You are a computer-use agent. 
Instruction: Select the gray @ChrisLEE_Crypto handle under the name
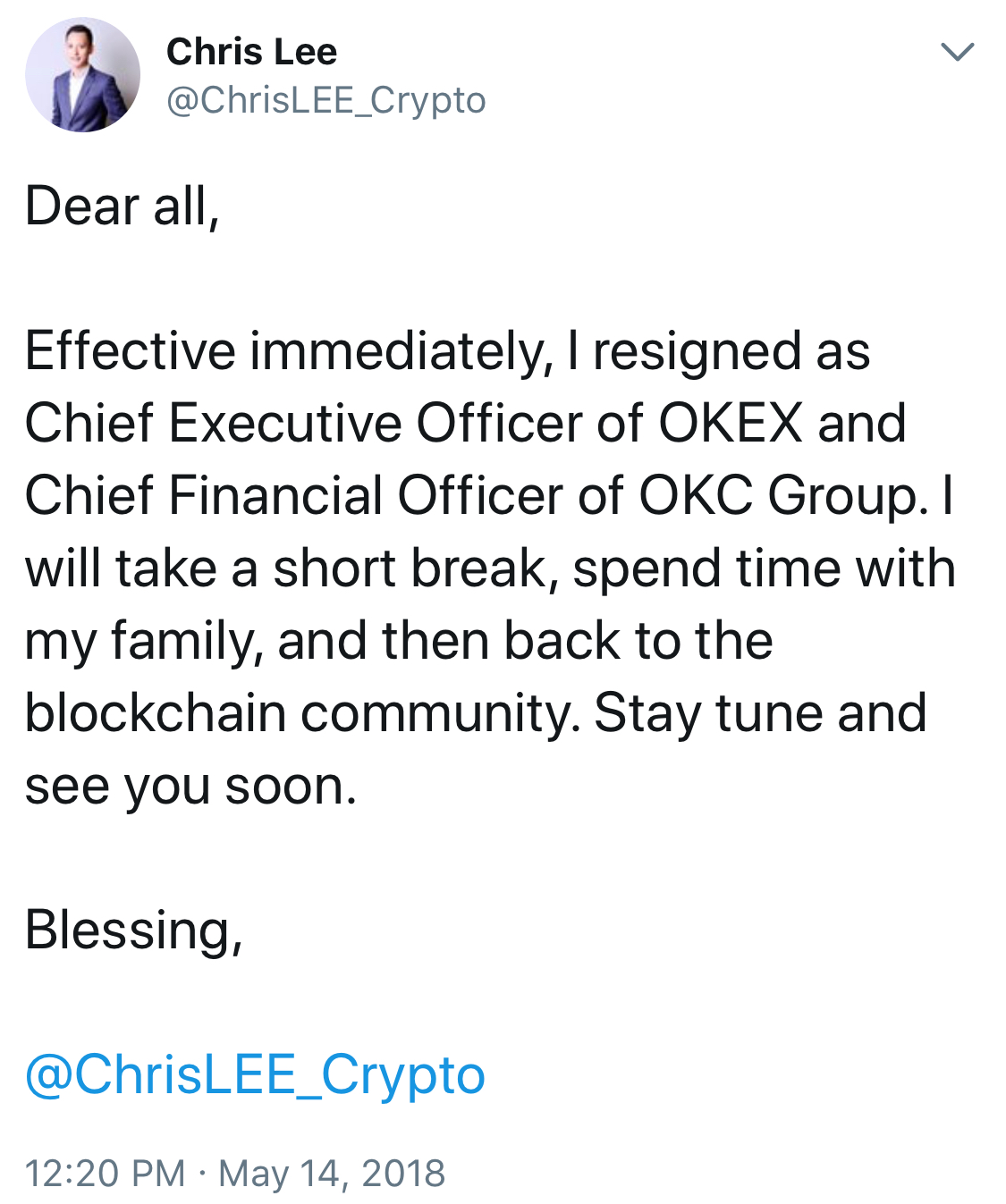pos(325,100)
